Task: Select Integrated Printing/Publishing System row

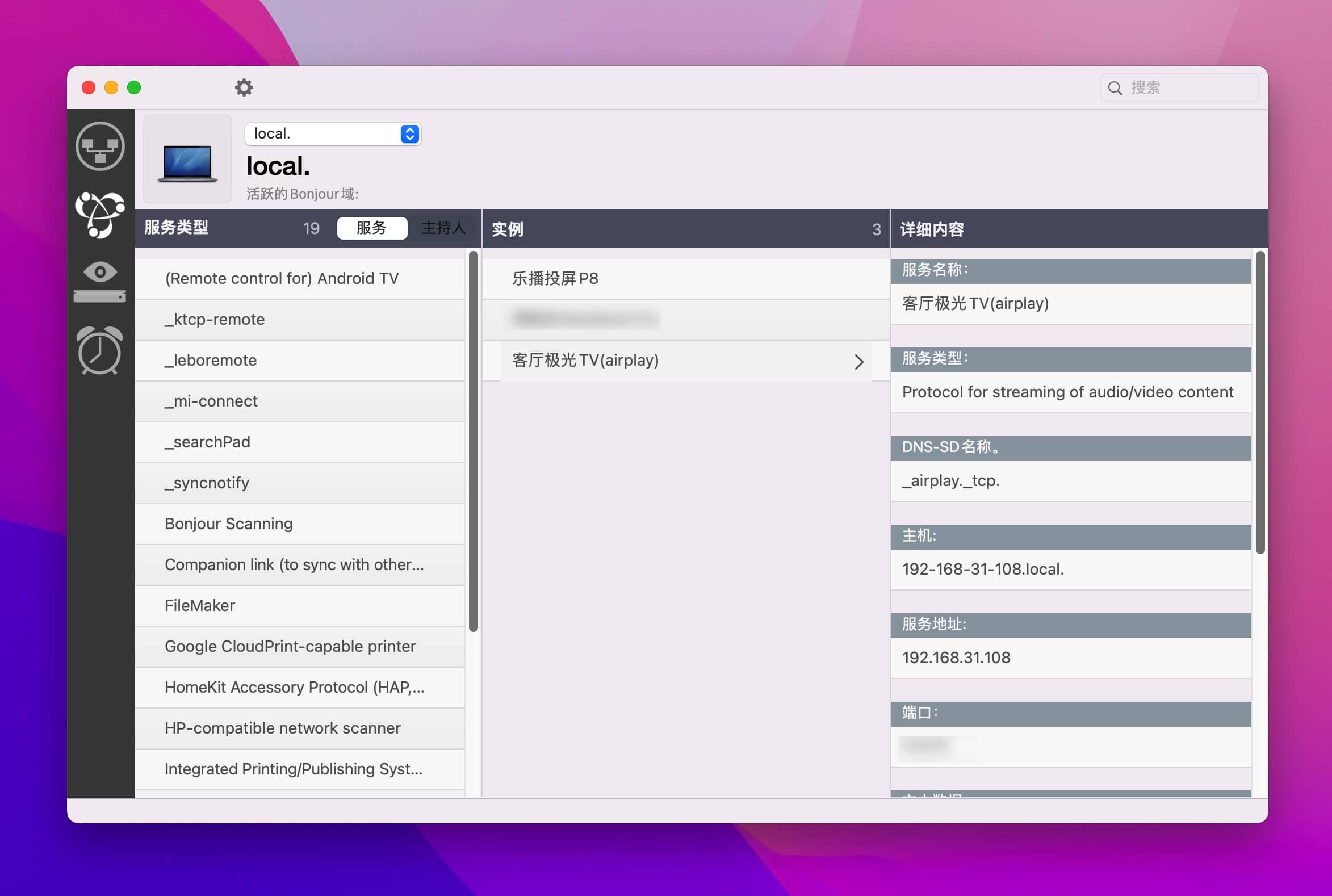Action: coord(300,769)
